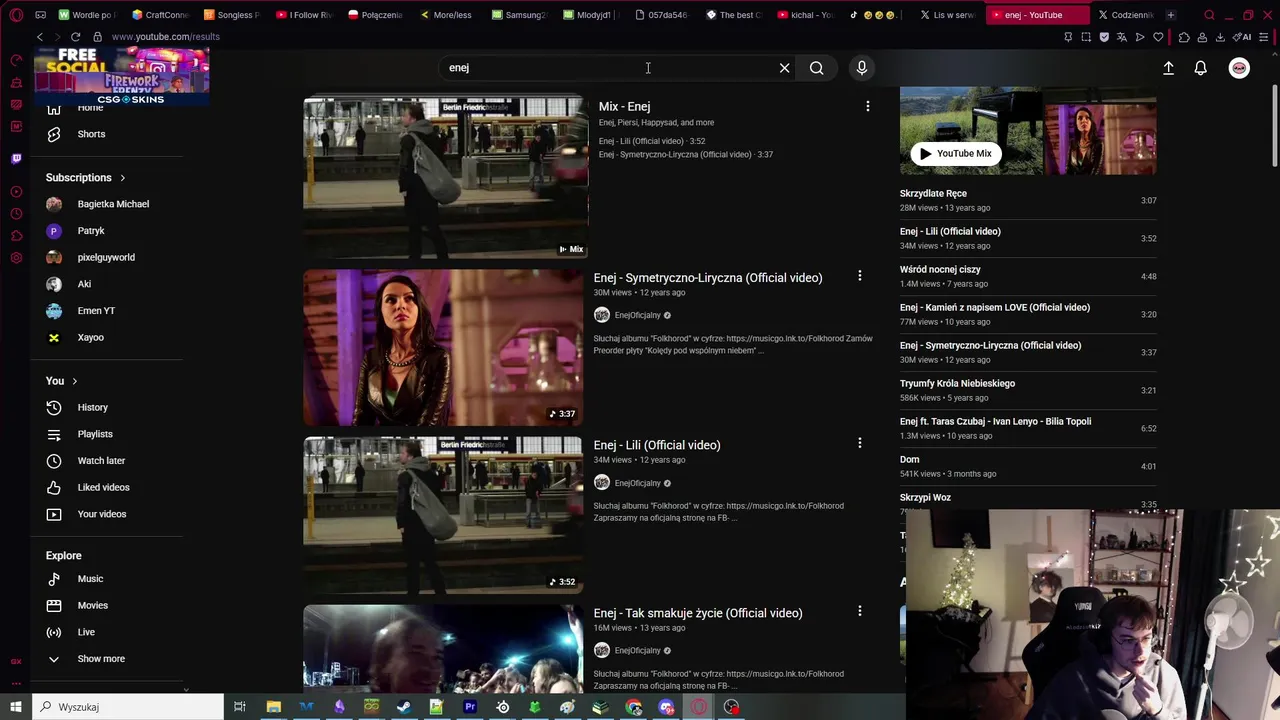Open the Windows Start menu

[x=16, y=707]
